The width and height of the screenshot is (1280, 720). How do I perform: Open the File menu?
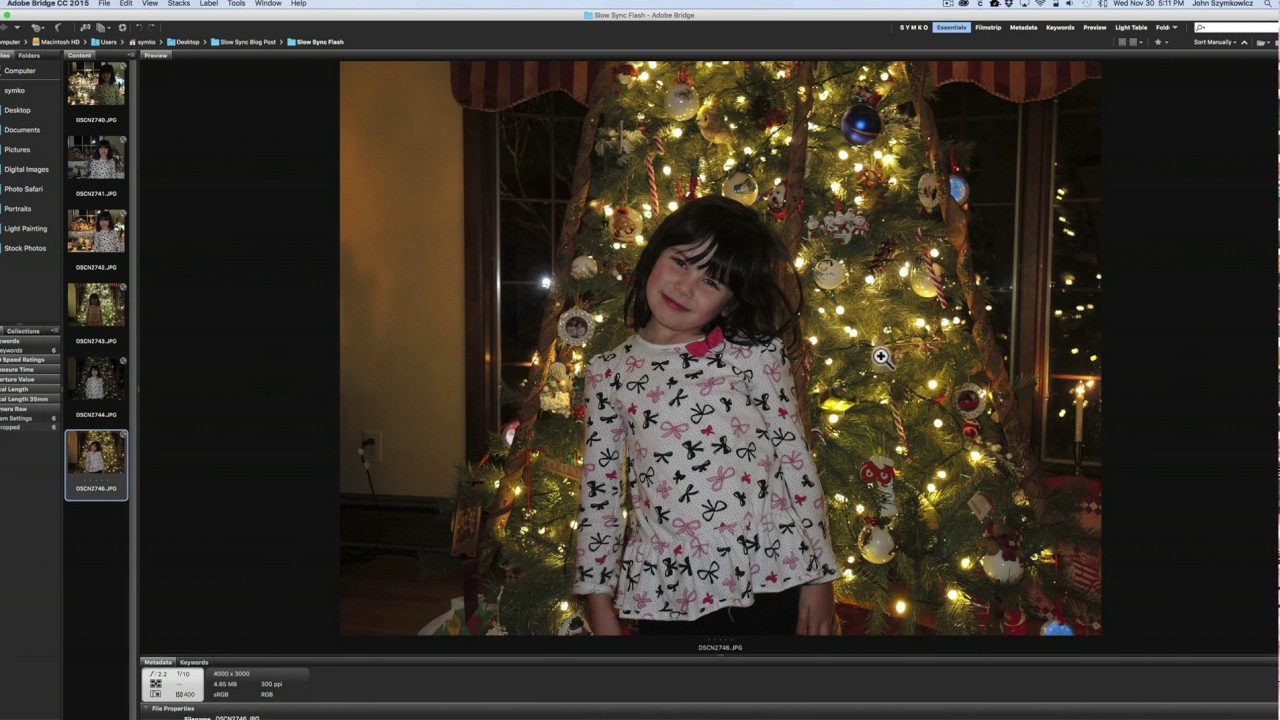[x=104, y=4]
